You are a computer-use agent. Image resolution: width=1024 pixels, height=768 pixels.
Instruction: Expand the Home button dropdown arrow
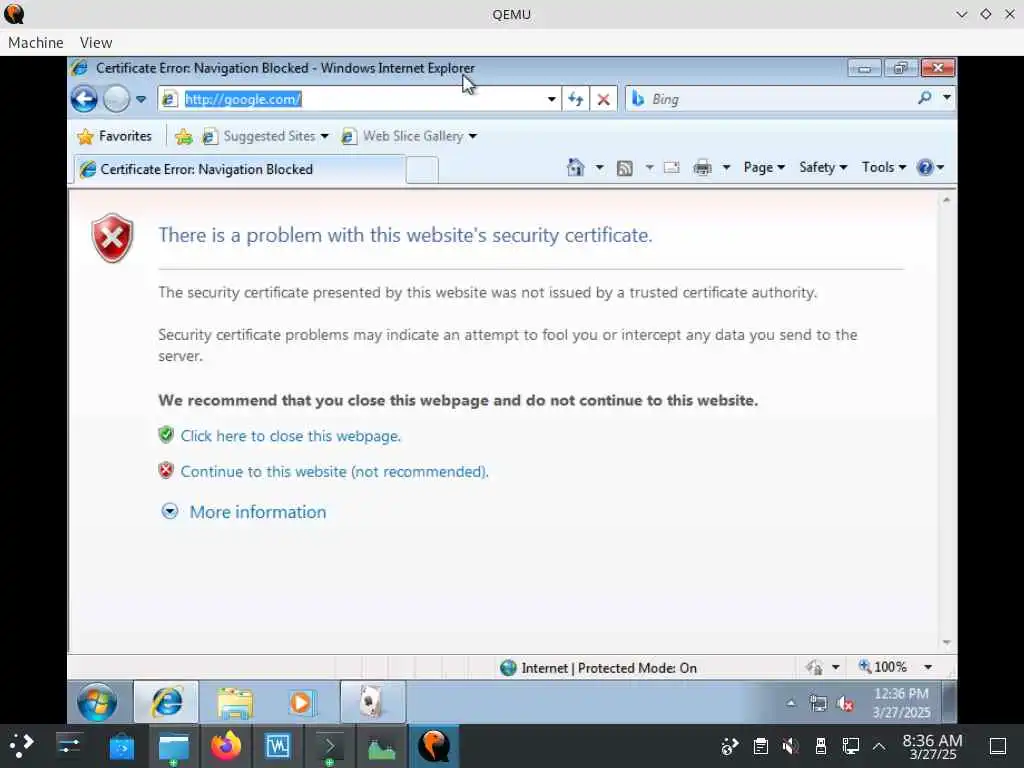[x=599, y=168]
